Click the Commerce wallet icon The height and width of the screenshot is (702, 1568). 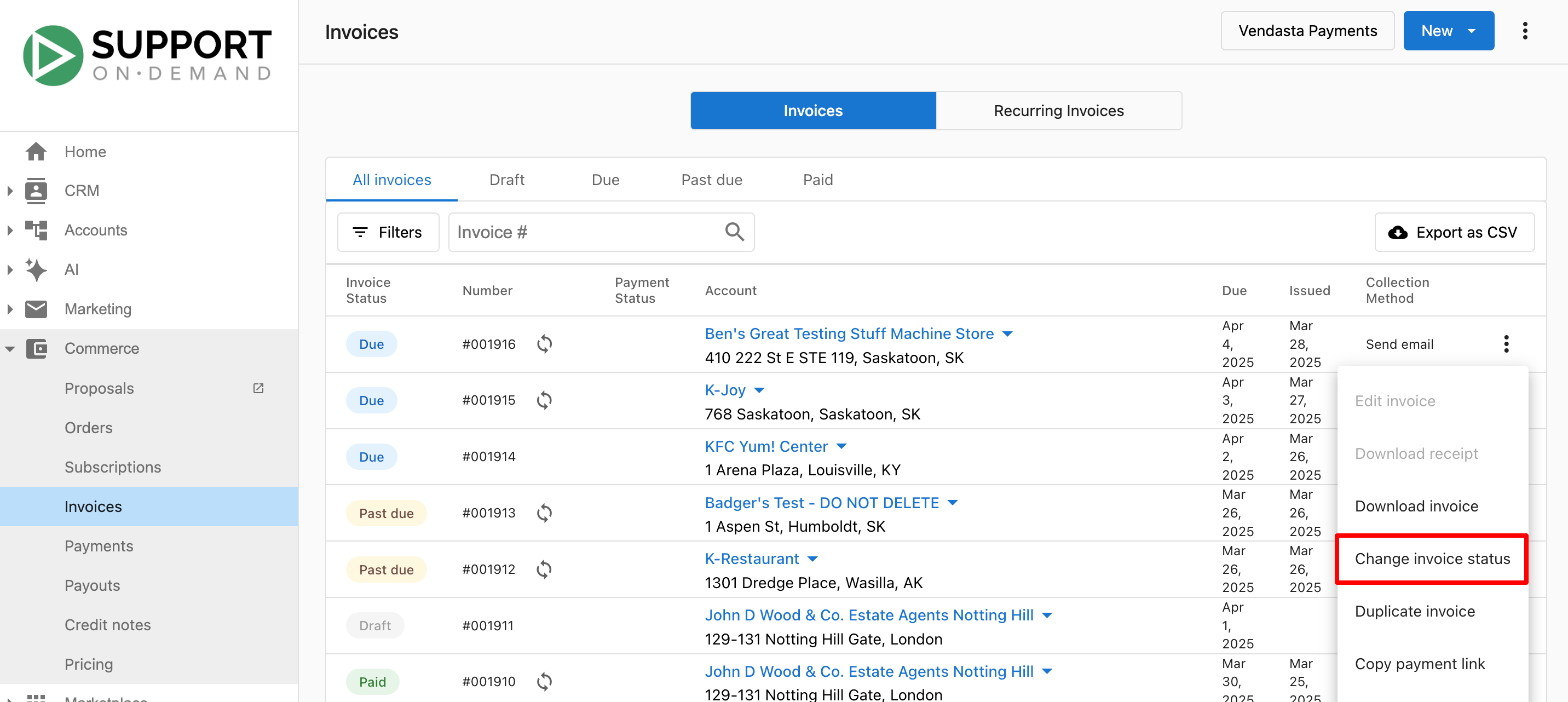(37, 348)
